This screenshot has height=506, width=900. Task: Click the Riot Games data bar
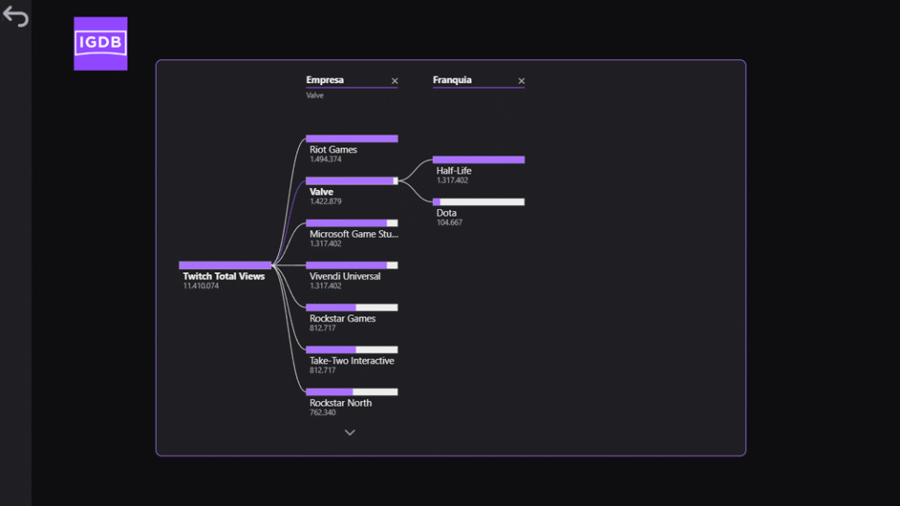[x=351, y=139]
